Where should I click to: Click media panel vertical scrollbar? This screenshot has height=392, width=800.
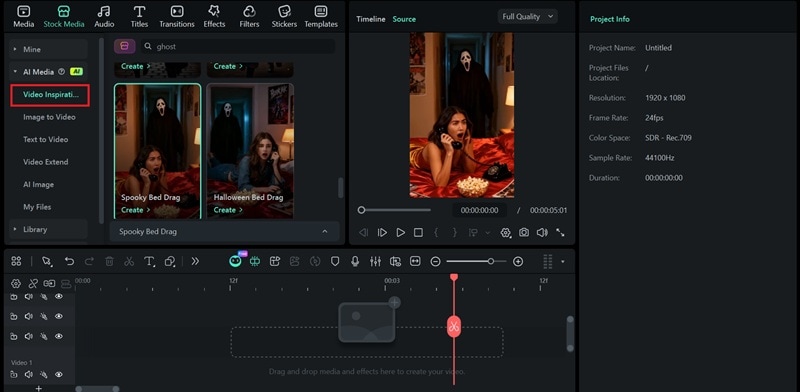click(x=340, y=188)
